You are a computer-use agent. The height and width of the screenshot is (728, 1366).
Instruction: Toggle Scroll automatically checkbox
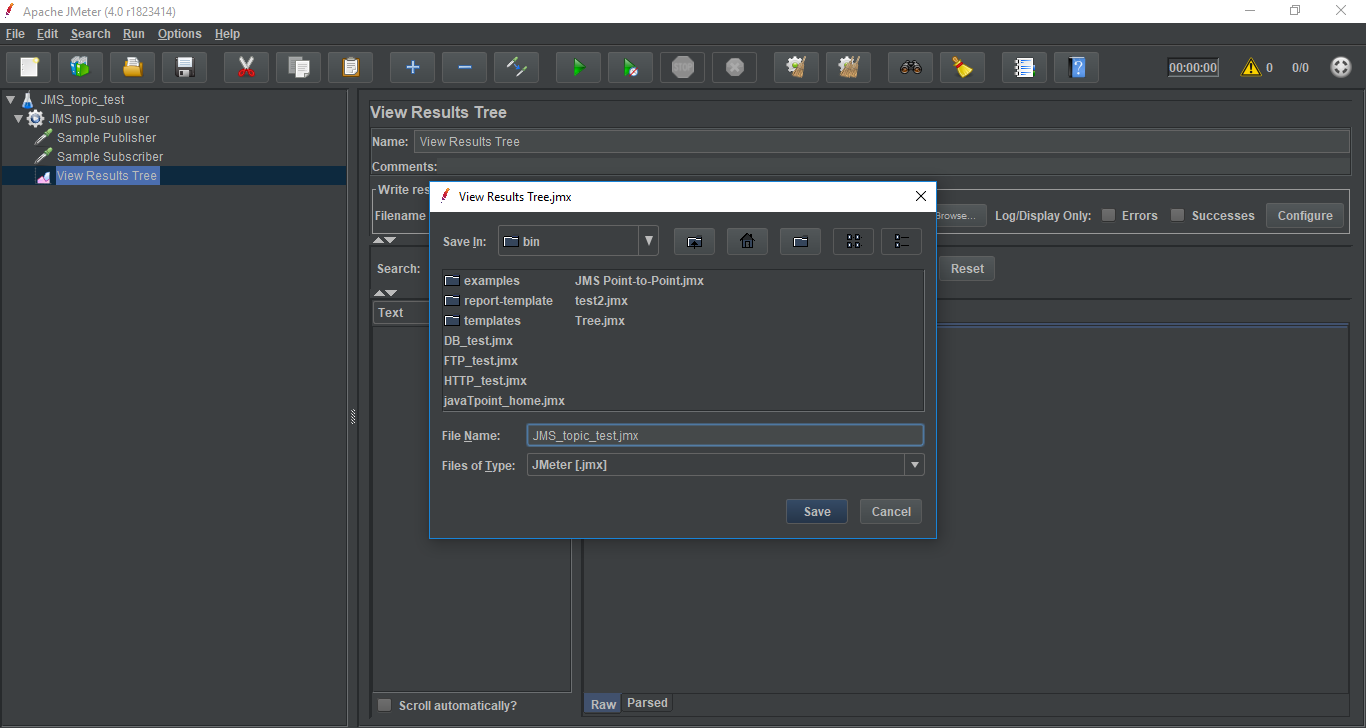pos(385,705)
